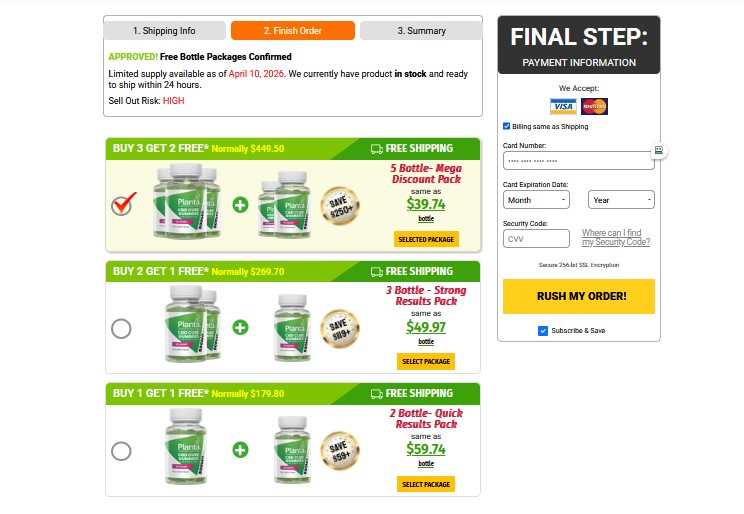Toggle Billing same as Shipping checkbox
The width and height of the screenshot is (744, 514).
[x=507, y=127]
